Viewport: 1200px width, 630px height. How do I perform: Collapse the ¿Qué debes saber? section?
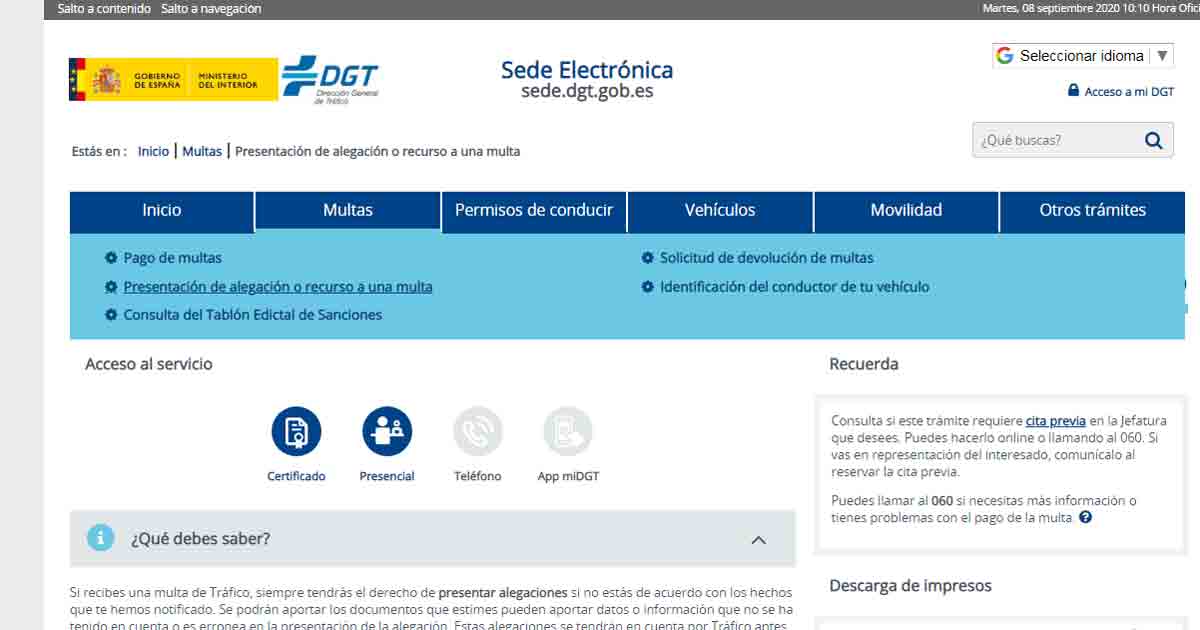coord(758,539)
